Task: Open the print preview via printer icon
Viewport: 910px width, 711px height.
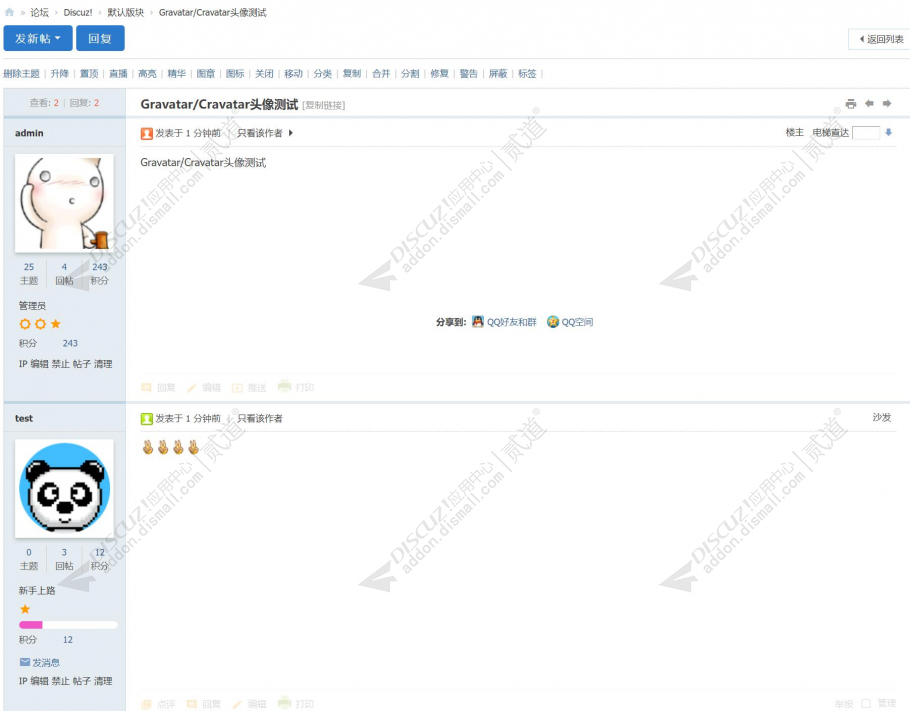Action: point(851,103)
